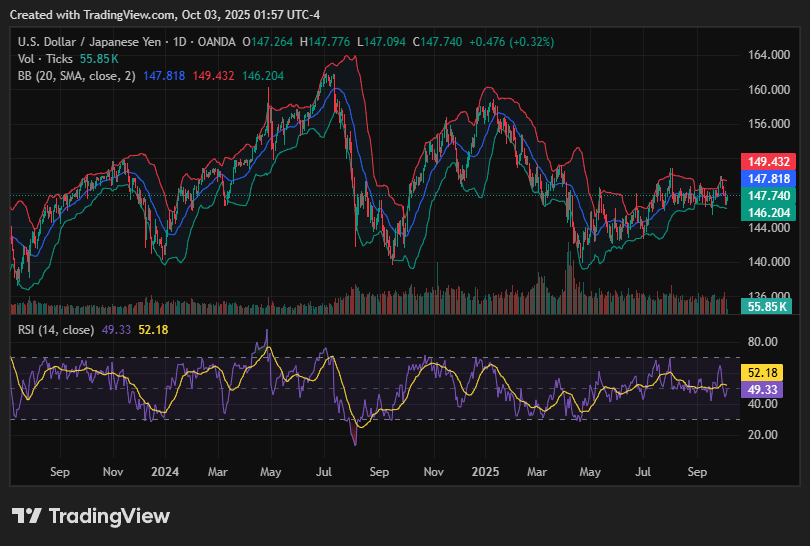Click the green 146.204 lower band price tag

tap(766, 213)
